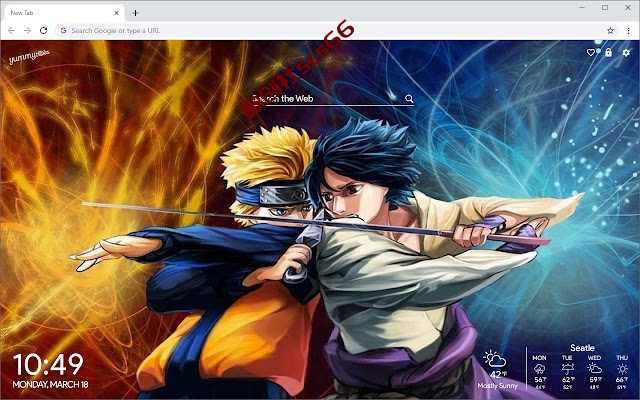
Task: Click the padlock icon
Action: tap(608, 52)
